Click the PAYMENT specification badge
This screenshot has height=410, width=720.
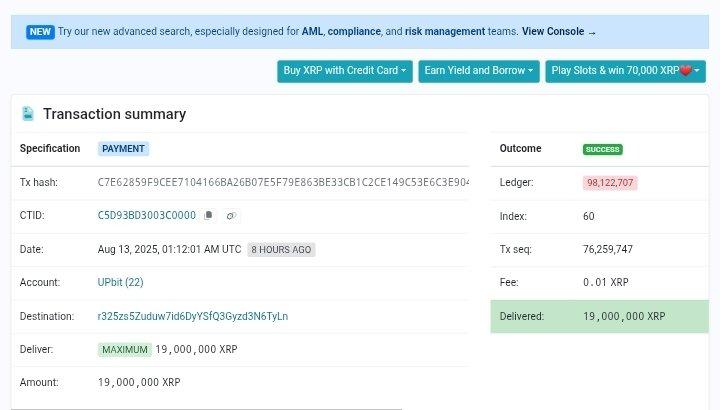(123, 149)
